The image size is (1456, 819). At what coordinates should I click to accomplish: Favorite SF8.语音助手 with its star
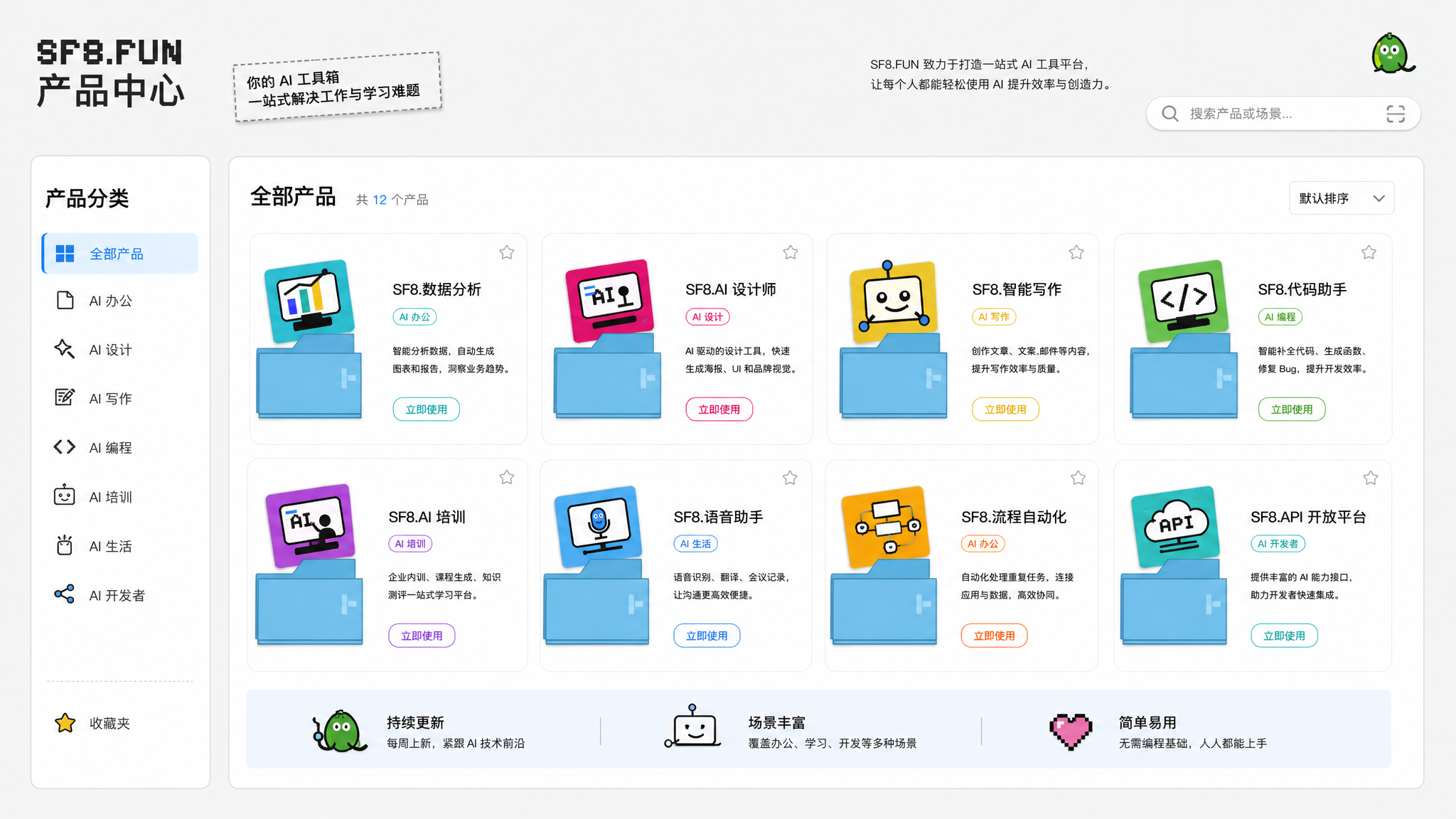[790, 478]
